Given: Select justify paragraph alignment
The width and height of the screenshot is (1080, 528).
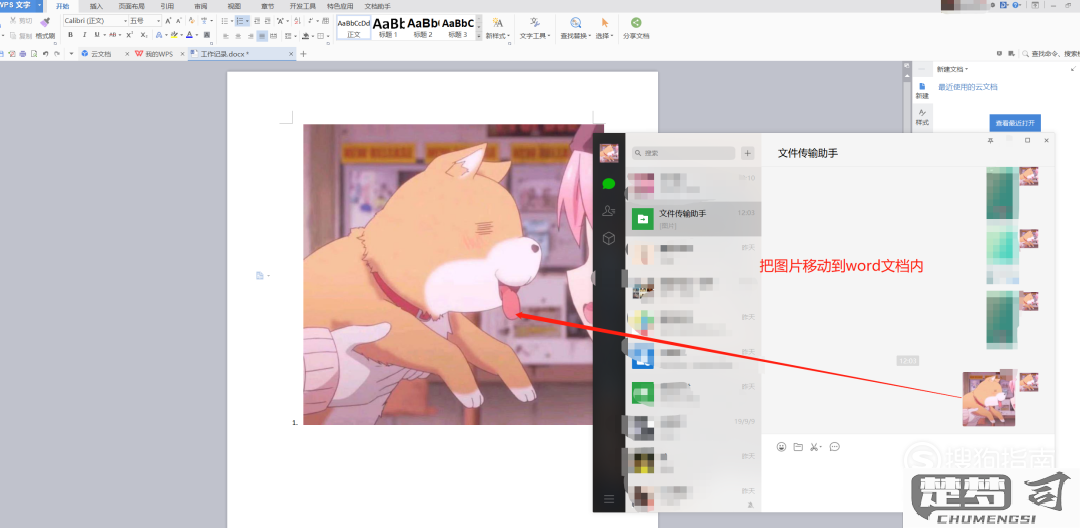Looking at the screenshot, I should click(262, 36).
